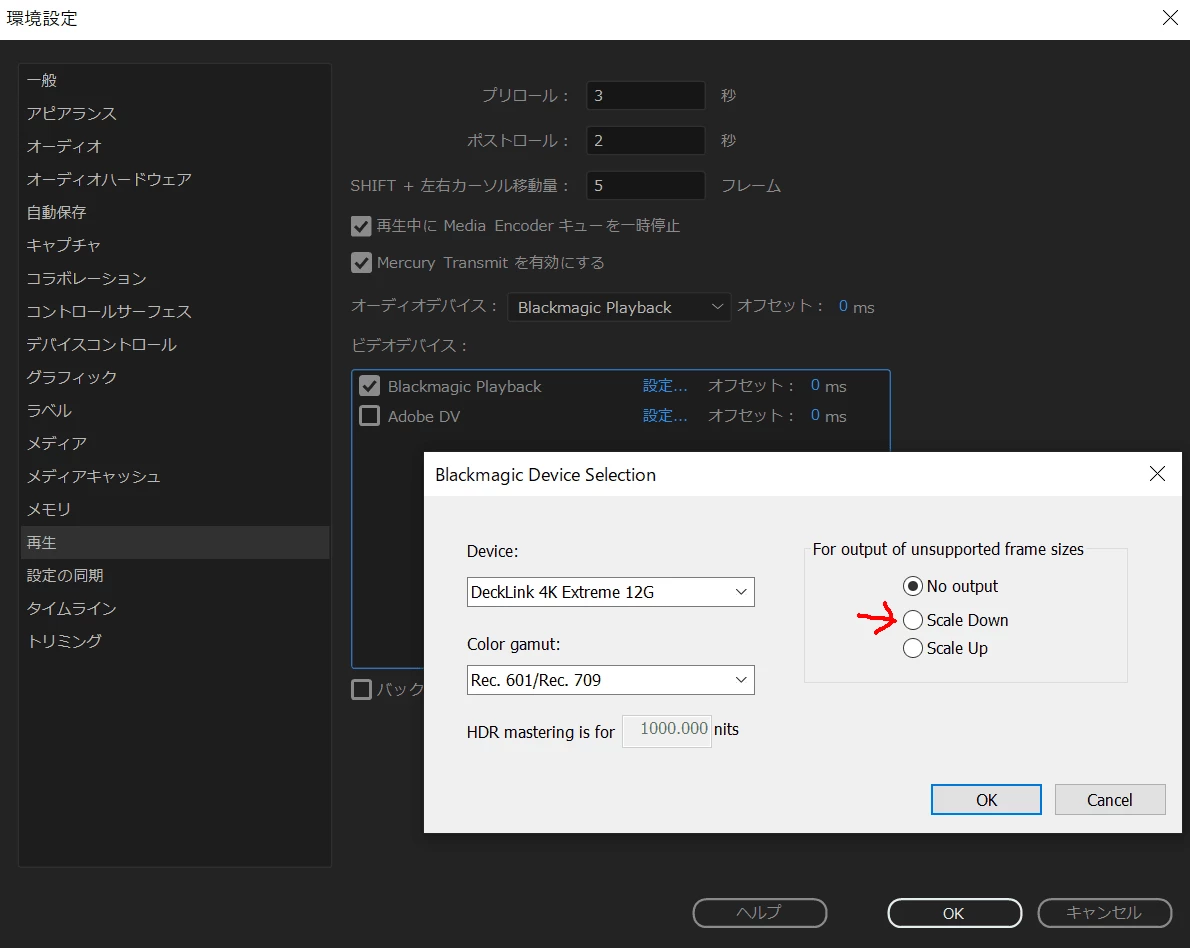1190x948 pixels.
Task: Open the オーディオデバイス dropdown
Action: (x=619, y=307)
